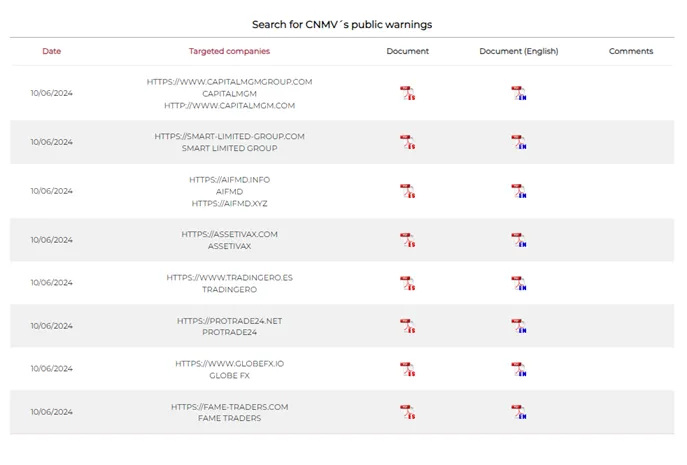Select text HTTPS://FAME-TRADERS.COM
The image size is (687, 465).
click(229, 407)
